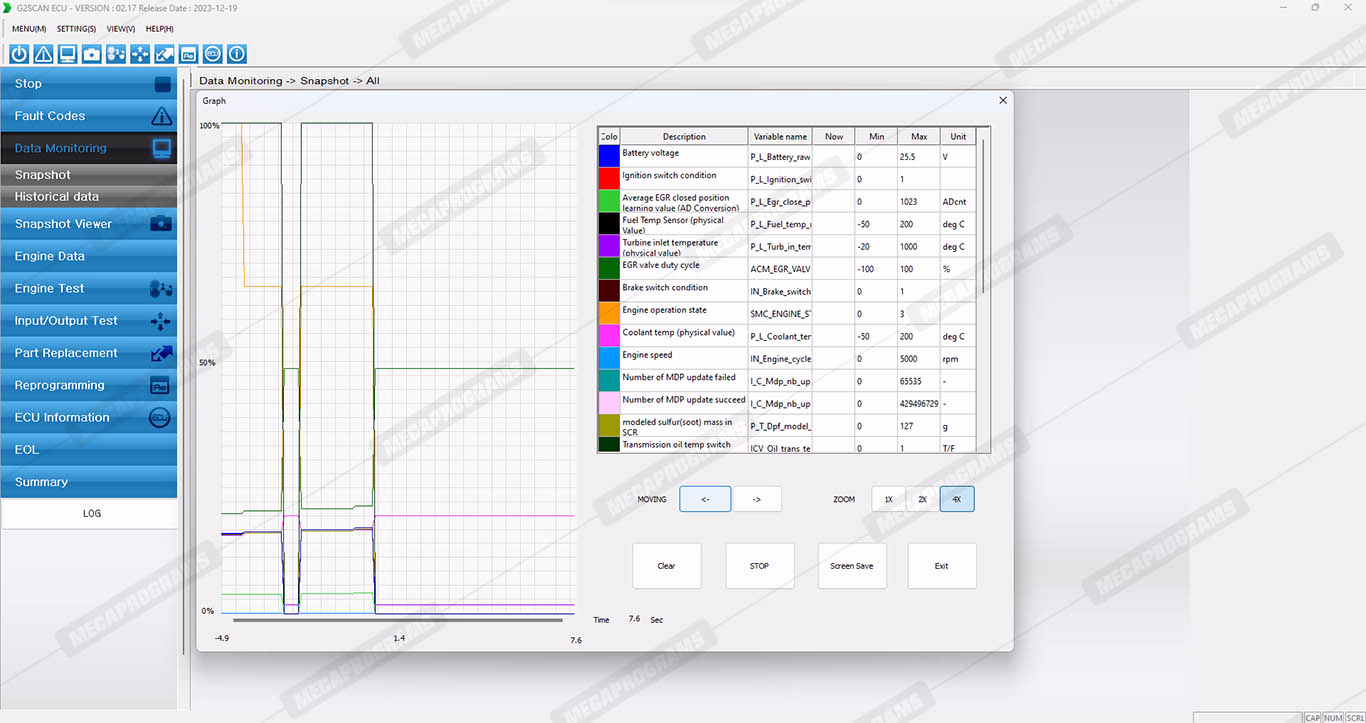Click the fault codes warning toolbar icon
The height and width of the screenshot is (723, 1366).
[43, 54]
